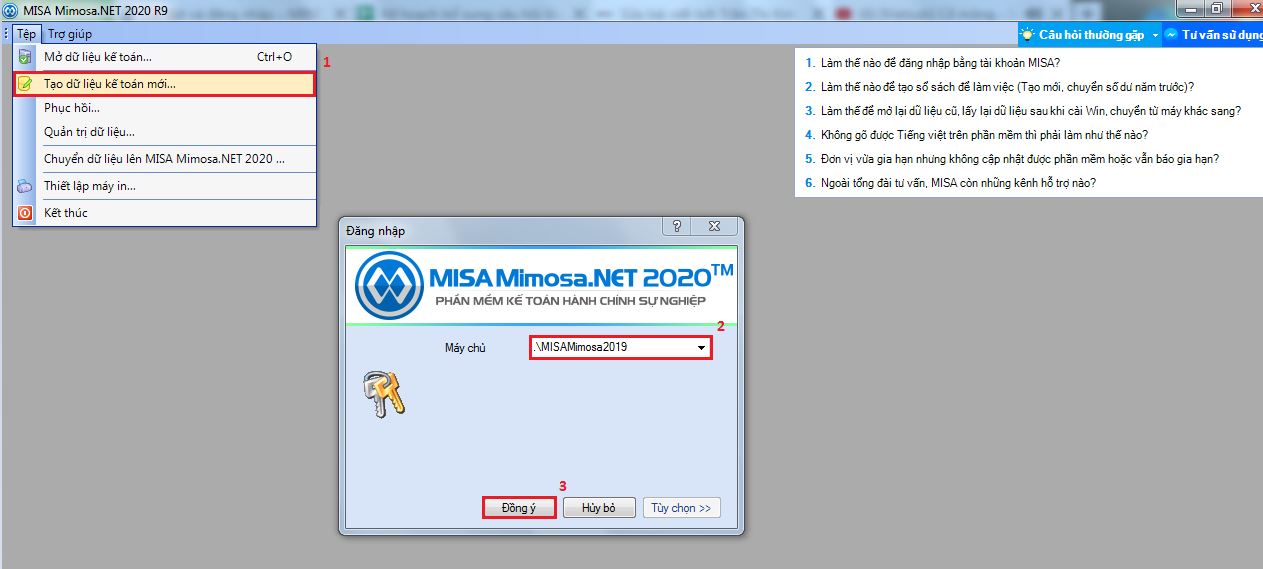Confirm login with Đồng ý button

click(519, 508)
